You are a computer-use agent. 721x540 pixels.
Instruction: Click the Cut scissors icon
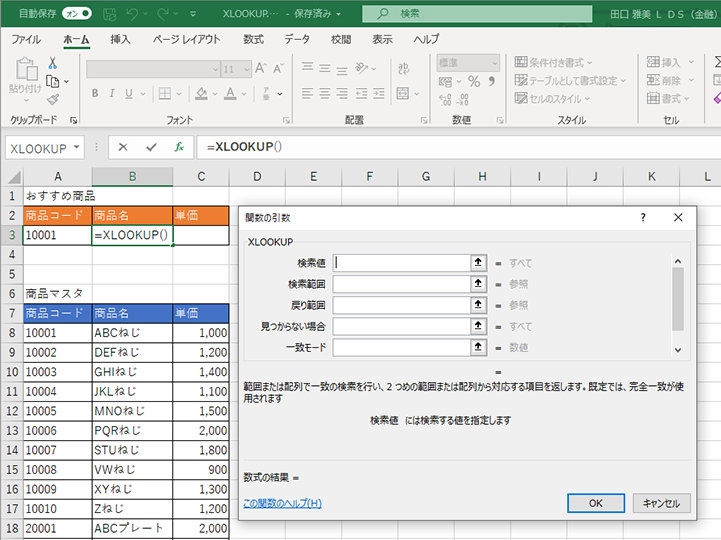pyautogui.click(x=52, y=63)
